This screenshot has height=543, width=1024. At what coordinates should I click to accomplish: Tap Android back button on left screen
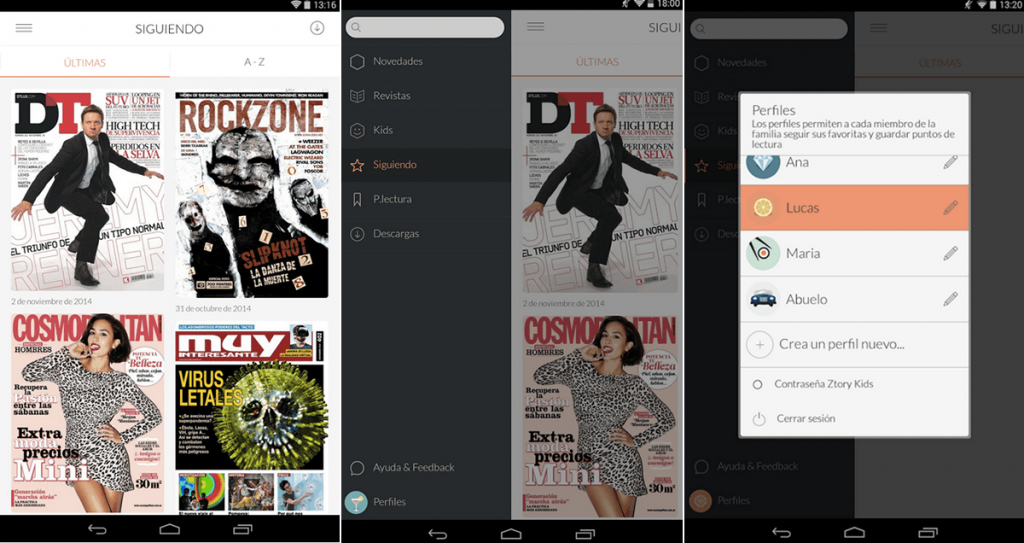click(97, 529)
